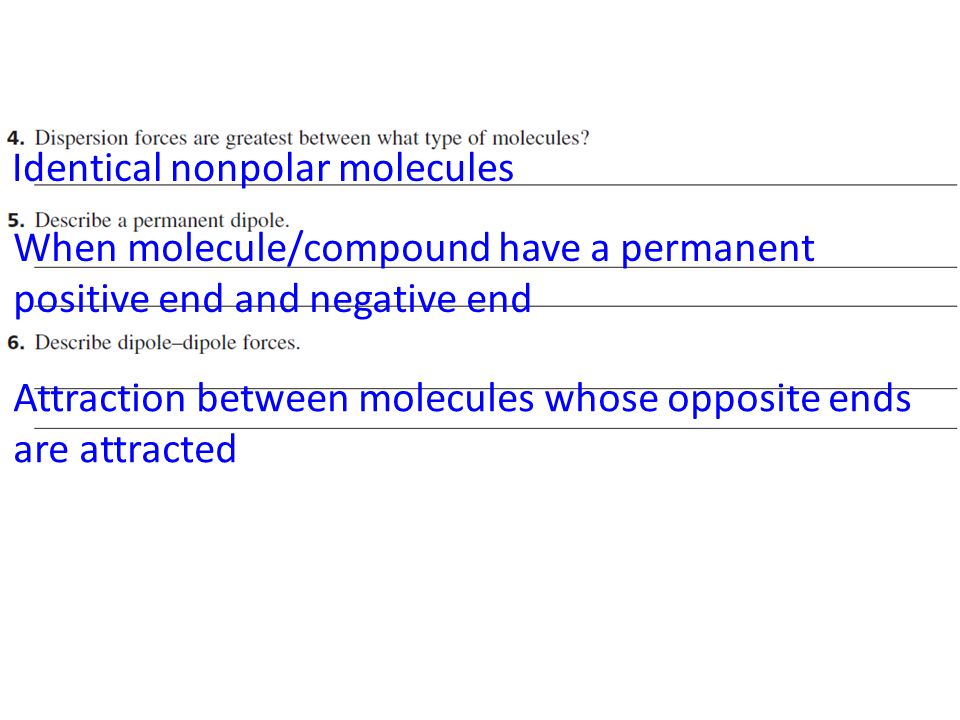Click the word 'nonpolar' in answer 4

coord(250,170)
